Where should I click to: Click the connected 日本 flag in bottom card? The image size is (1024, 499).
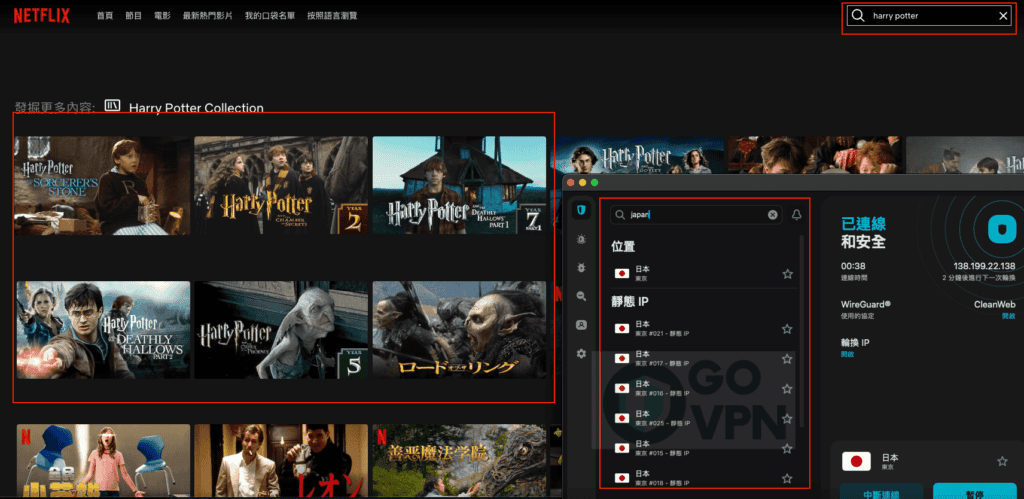857,462
